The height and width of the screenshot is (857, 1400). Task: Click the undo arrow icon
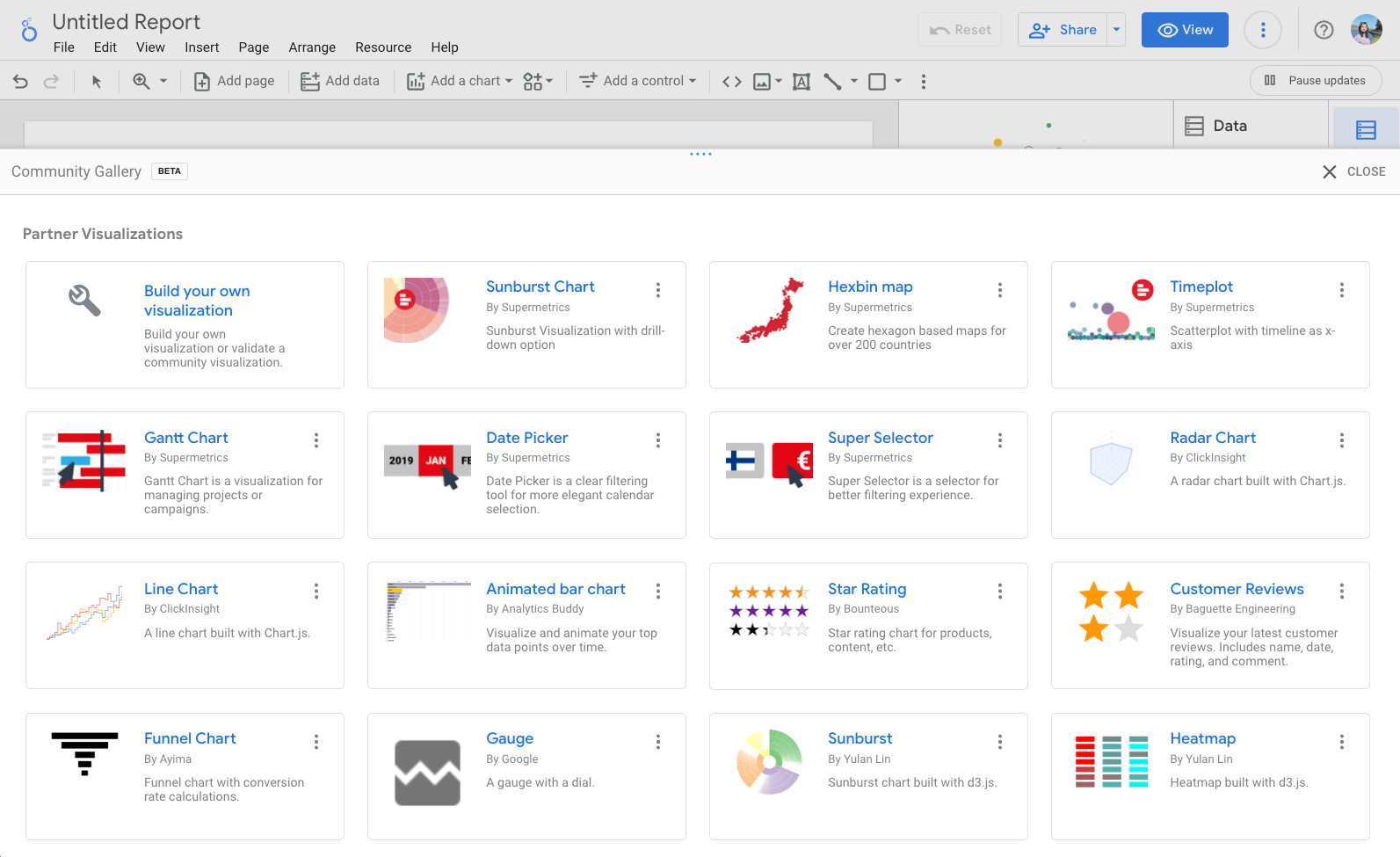coord(21,82)
